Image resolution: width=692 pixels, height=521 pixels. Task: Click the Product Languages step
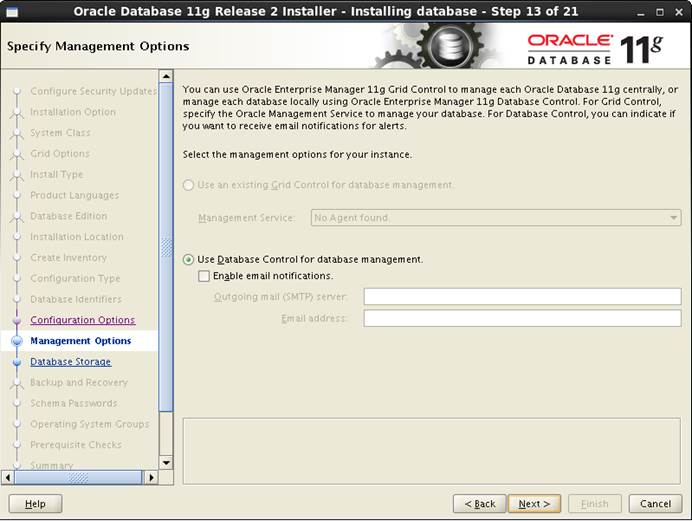point(75,195)
